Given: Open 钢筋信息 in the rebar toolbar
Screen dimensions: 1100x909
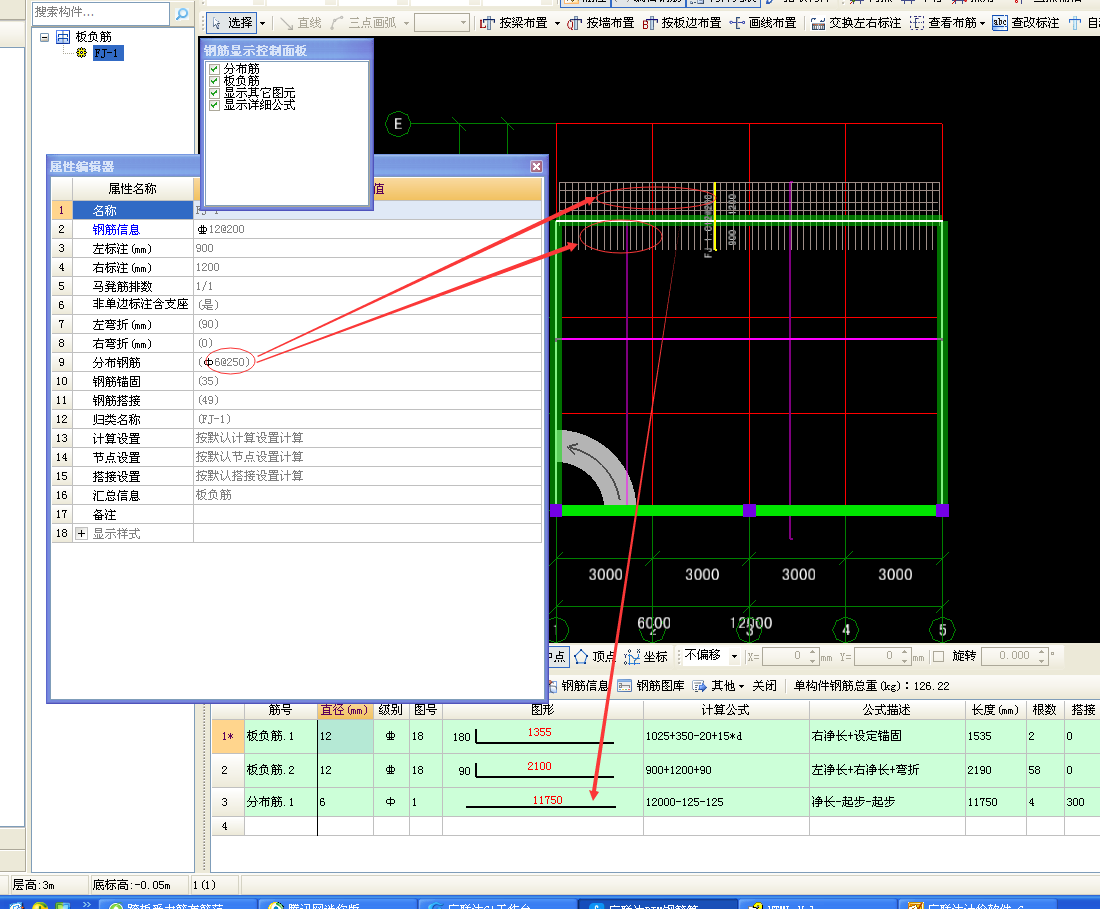Looking at the screenshot, I should (x=578, y=686).
